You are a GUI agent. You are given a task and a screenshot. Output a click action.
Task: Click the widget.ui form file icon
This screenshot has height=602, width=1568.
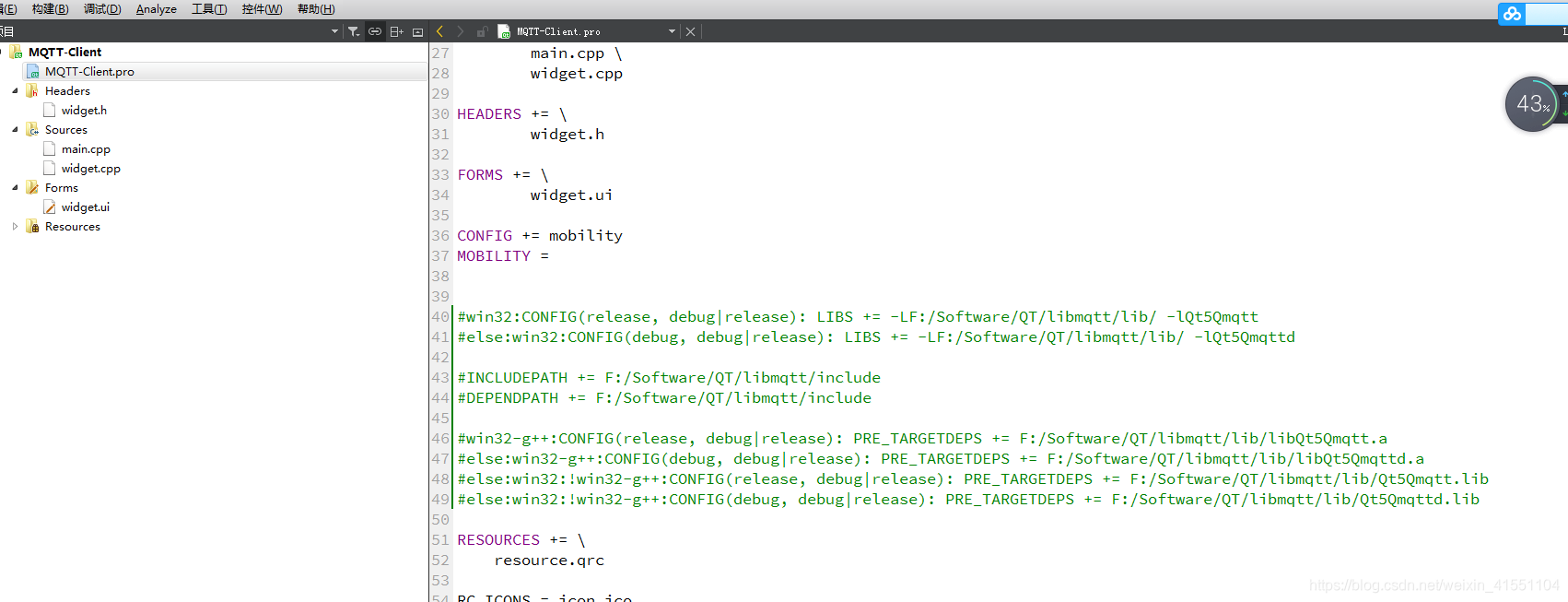click(x=50, y=207)
